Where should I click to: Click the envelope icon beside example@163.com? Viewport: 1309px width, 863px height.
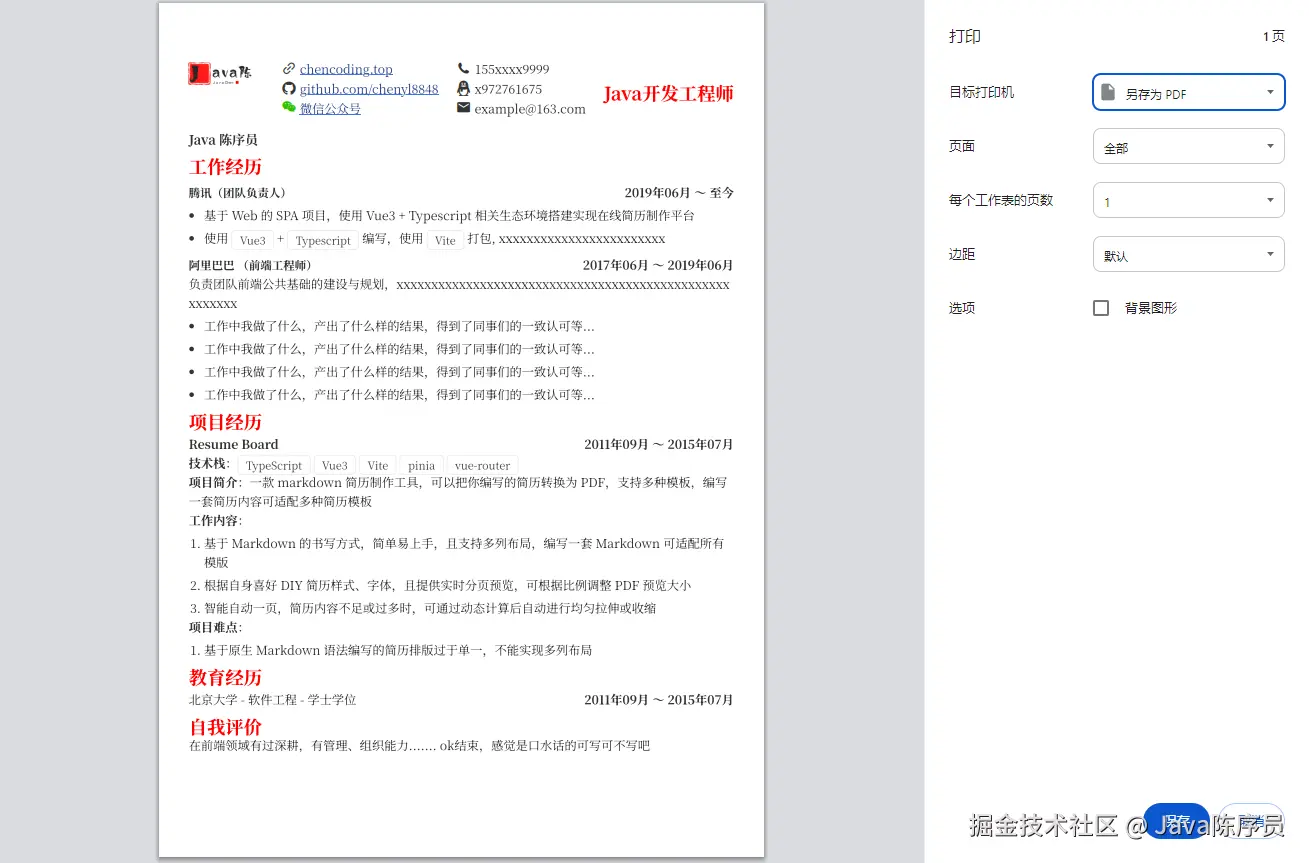[463, 108]
